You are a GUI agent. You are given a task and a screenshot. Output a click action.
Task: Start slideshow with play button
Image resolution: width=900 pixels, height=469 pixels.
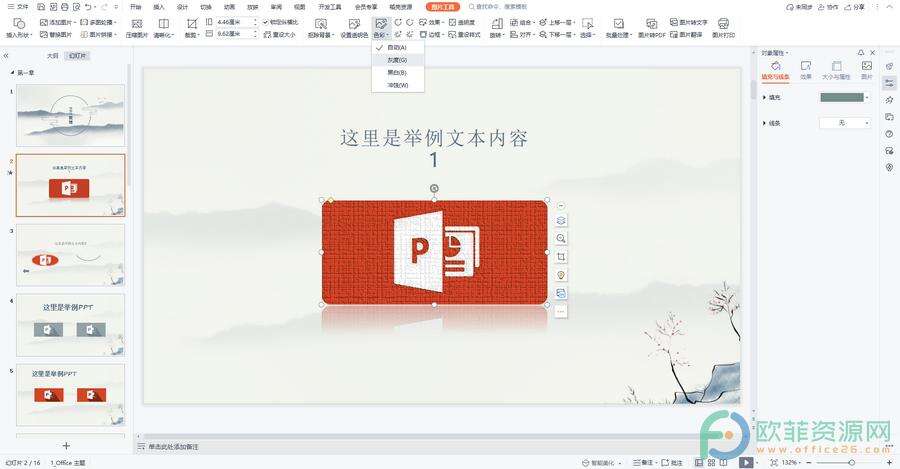[746, 462]
